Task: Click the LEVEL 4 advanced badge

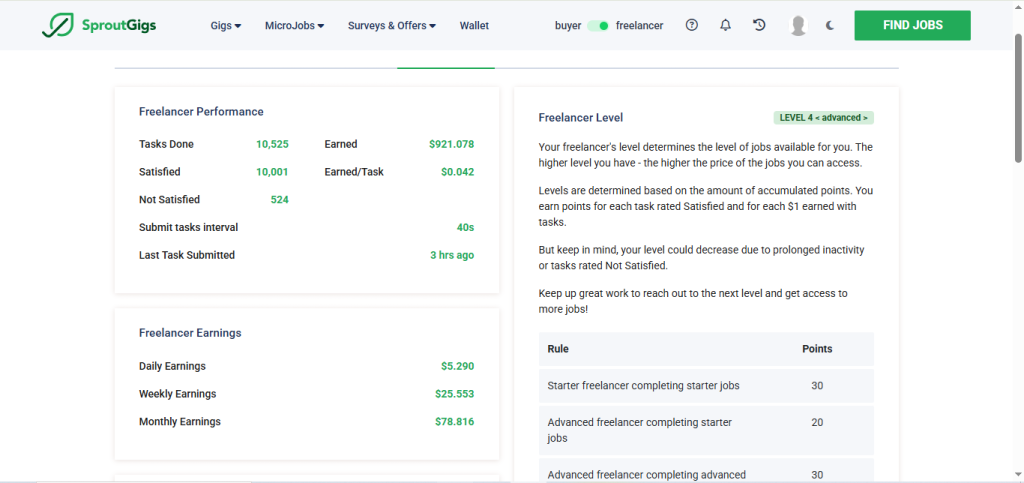Action: [823, 118]
